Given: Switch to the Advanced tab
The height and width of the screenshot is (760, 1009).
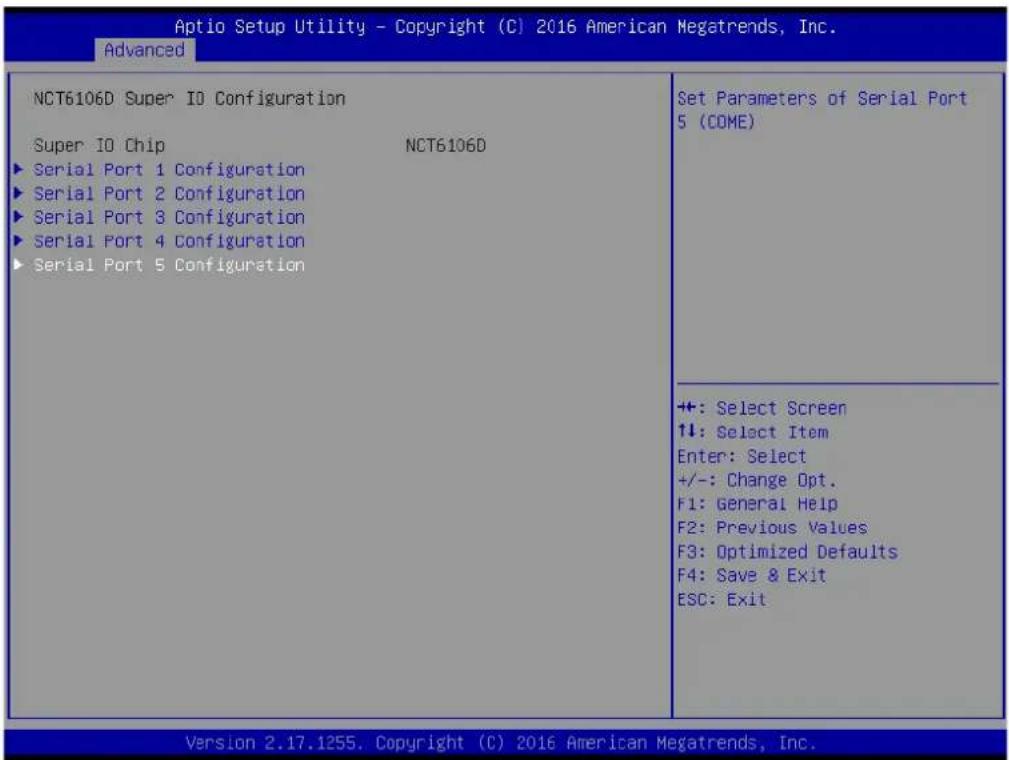Looking at the screenshot, I should coord(144,50).
